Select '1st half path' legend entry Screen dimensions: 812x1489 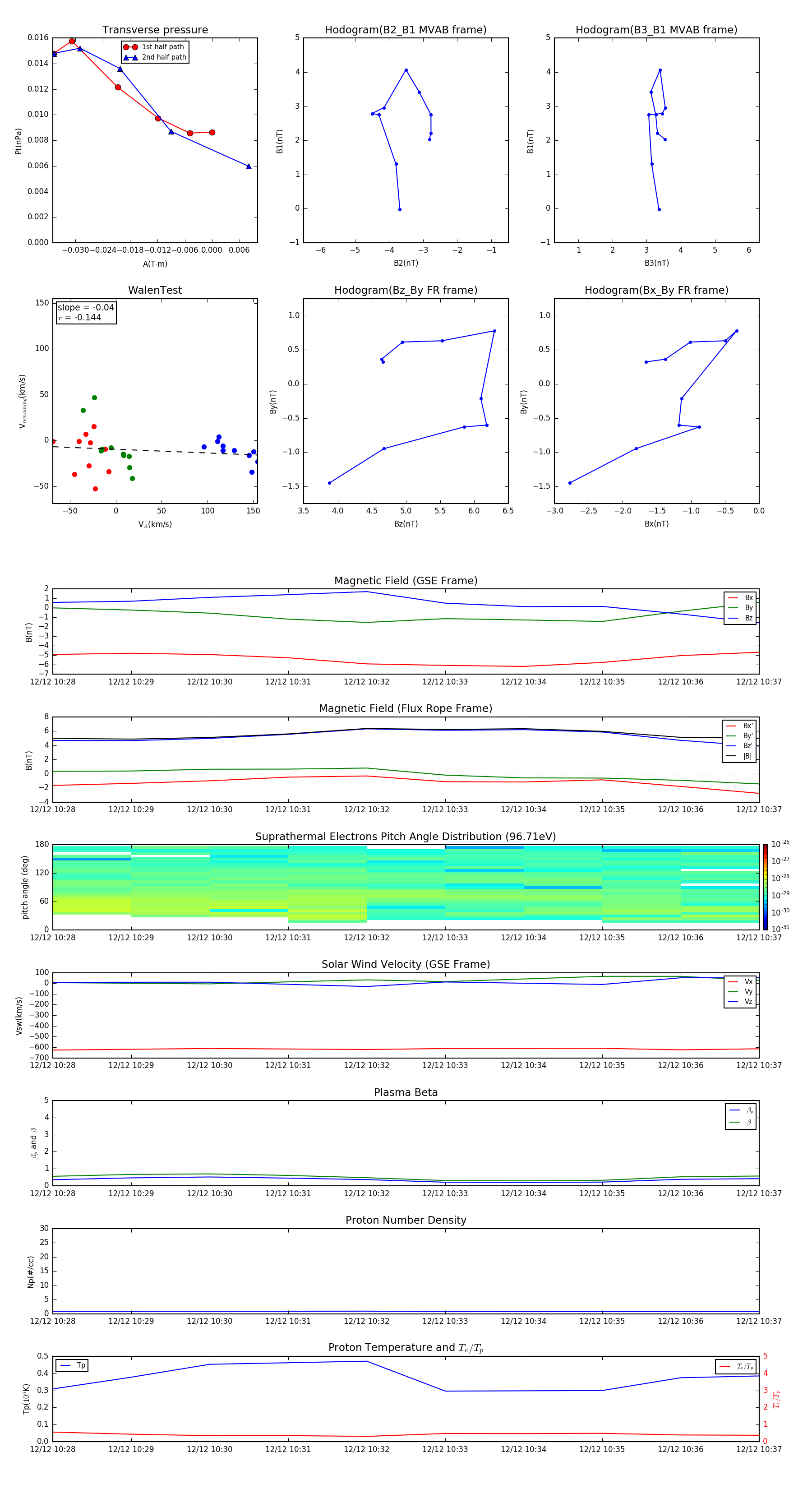(154, 47)
